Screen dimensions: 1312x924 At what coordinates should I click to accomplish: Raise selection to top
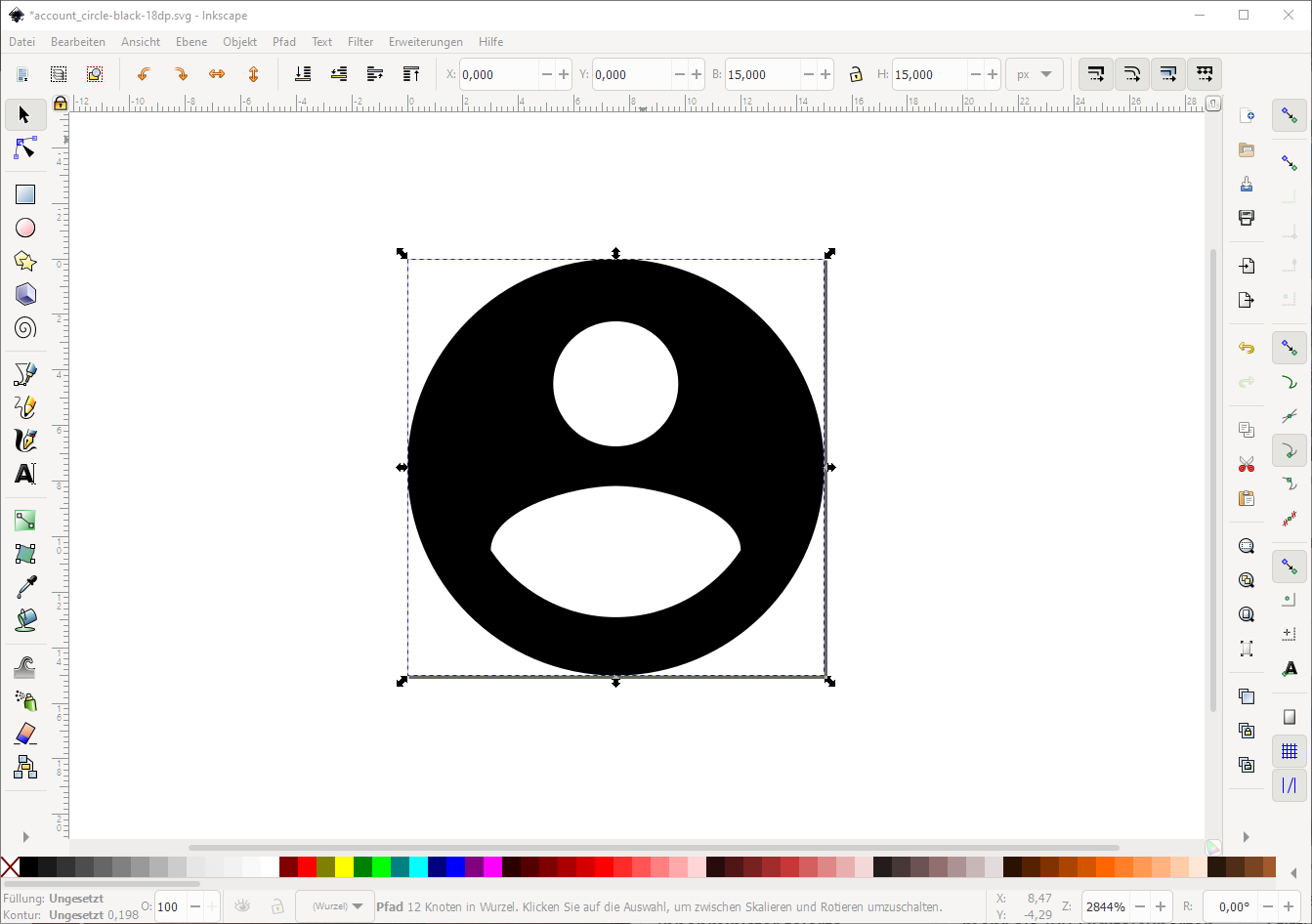[x=411, y=74]
